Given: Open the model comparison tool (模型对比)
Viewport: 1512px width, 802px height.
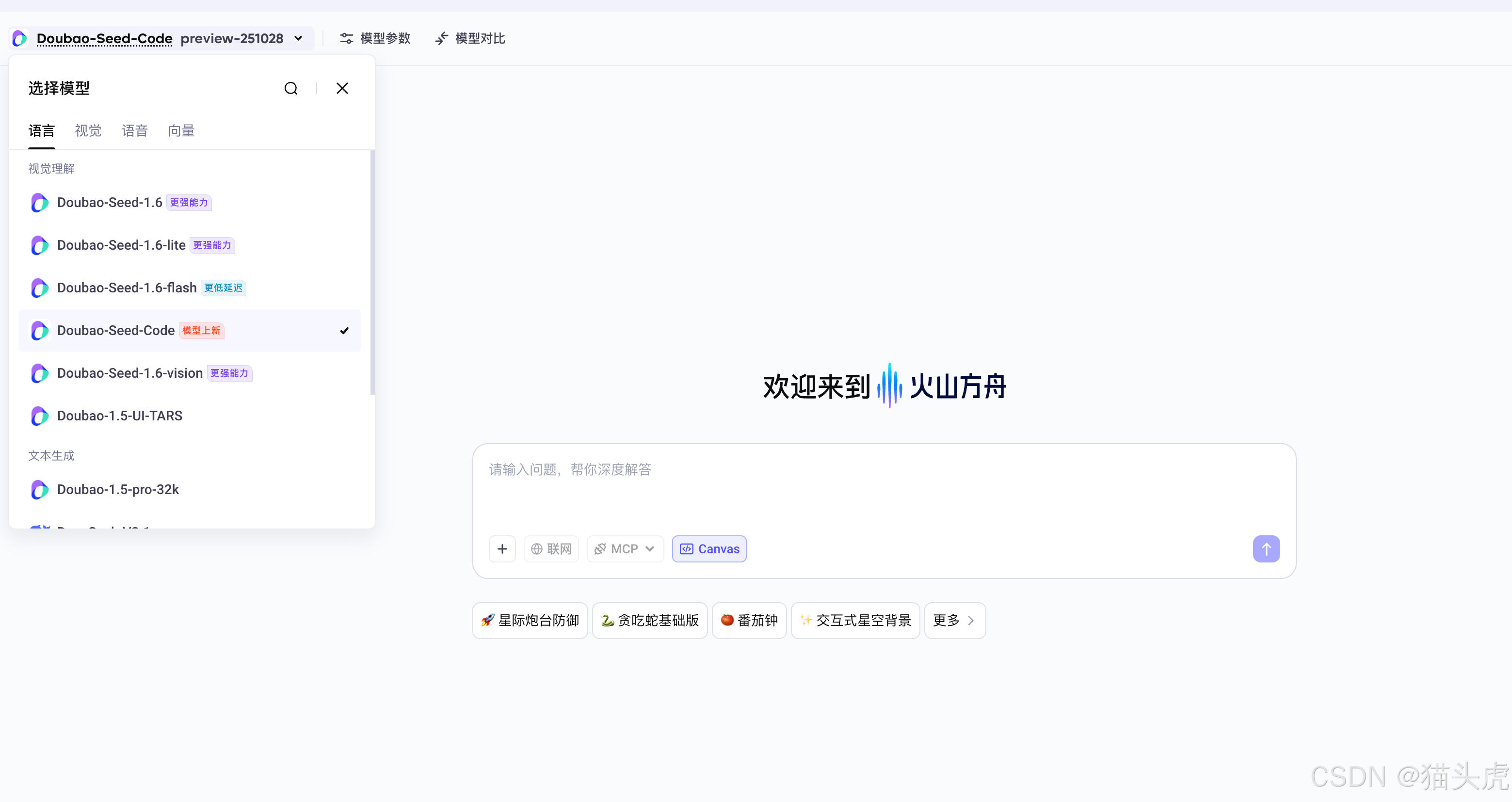Looking at the screenshot, I should coord(469,38).
